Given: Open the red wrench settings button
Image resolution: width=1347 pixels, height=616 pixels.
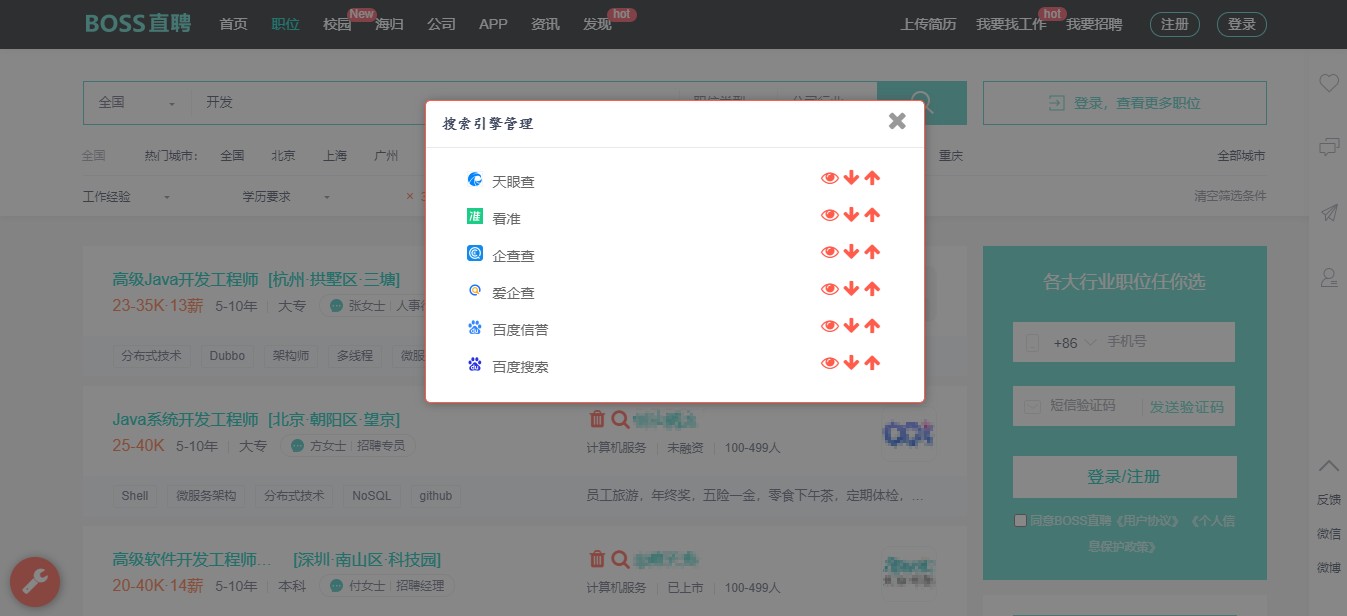Looking at the screenshot, I should [x=35, y=581].
